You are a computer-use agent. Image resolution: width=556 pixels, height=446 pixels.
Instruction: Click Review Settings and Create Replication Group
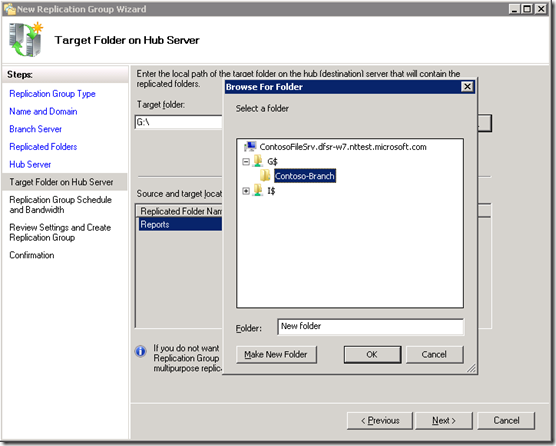(60, 232)
